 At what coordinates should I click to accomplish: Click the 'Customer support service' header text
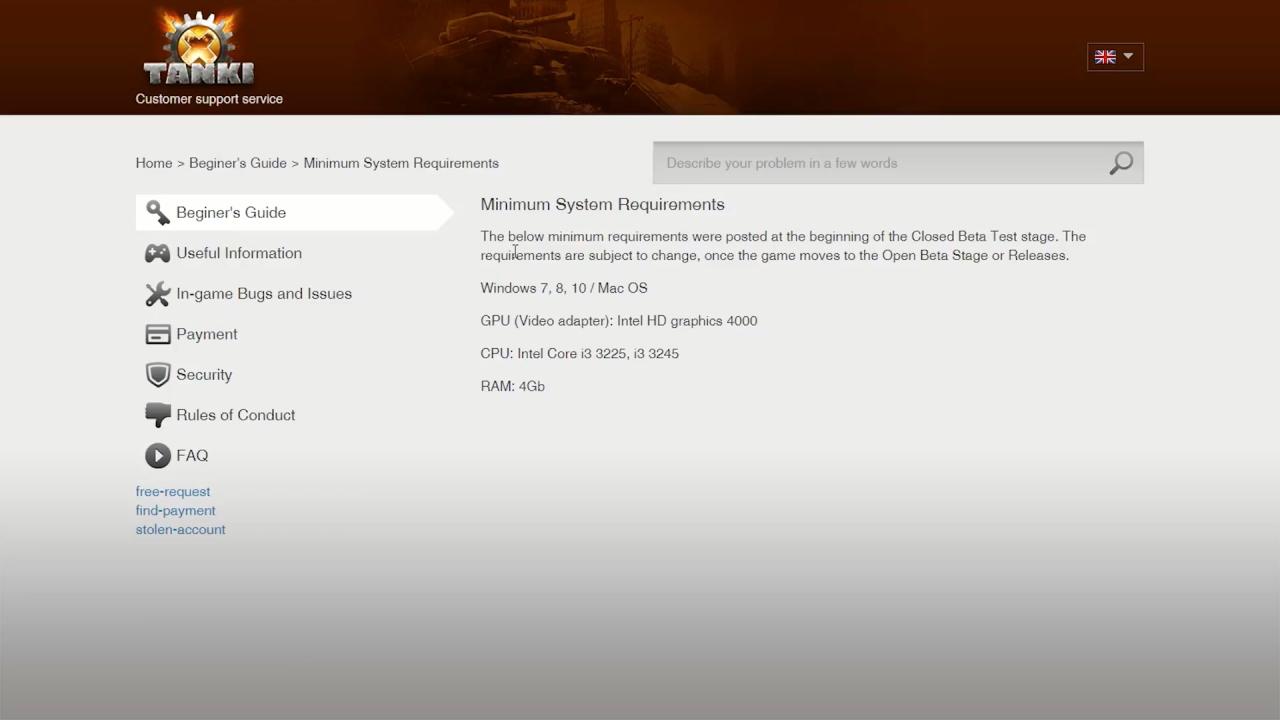(x=209, y=99)
